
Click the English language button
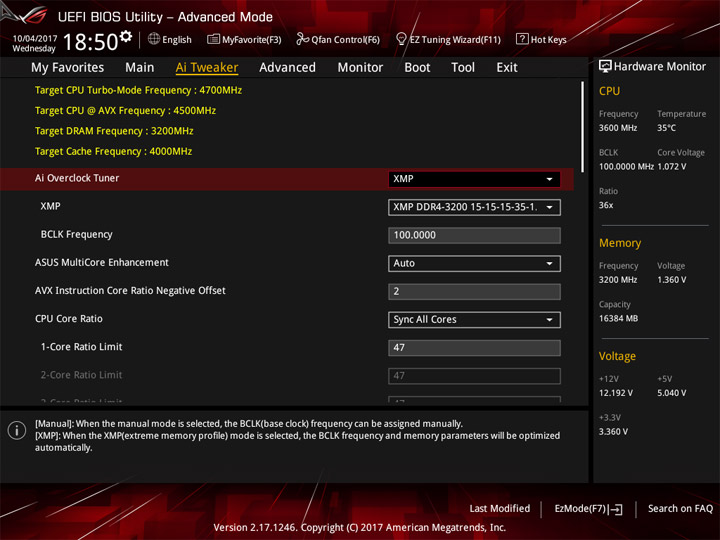[169, 39]
